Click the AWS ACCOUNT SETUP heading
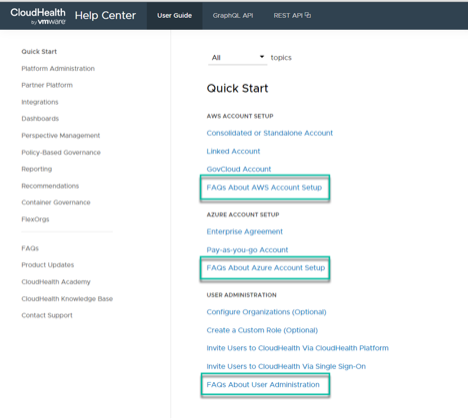 [x=240, y=116]
